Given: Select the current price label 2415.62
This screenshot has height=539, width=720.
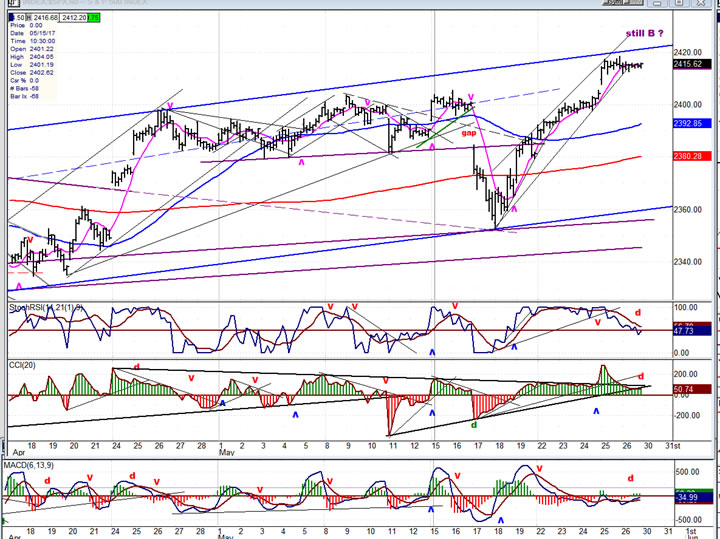Looking at the screenshot, I should (x=692, y=64).
